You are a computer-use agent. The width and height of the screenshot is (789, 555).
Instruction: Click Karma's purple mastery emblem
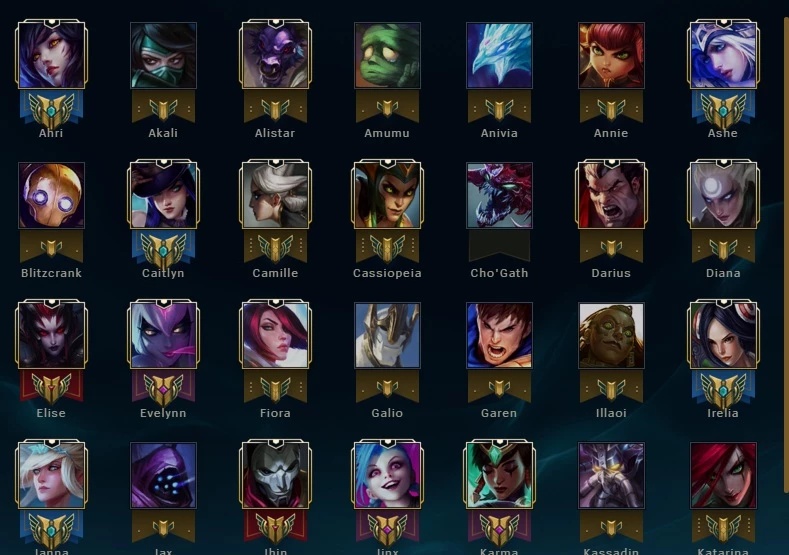coord(499,528)
